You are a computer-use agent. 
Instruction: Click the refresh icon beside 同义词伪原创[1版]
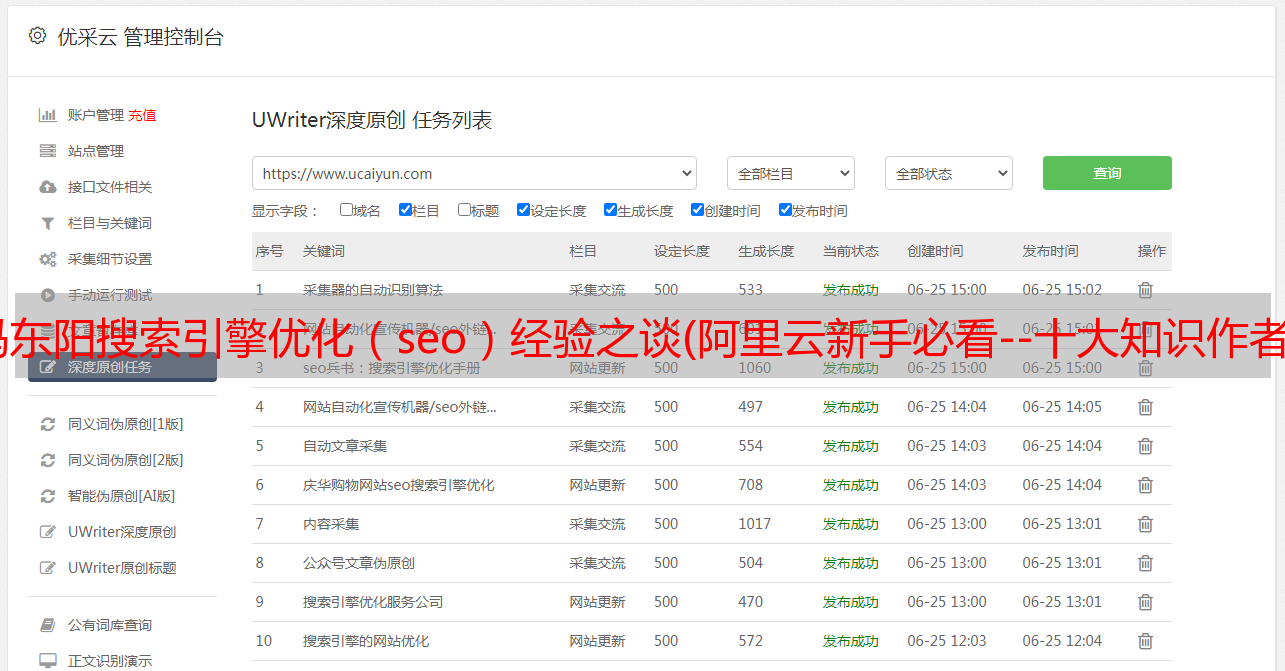(47, 424)
